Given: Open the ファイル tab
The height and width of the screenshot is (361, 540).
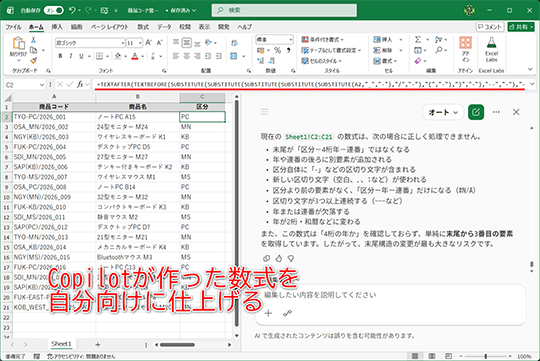Looking at the screenshot, I should click(13, 27).
